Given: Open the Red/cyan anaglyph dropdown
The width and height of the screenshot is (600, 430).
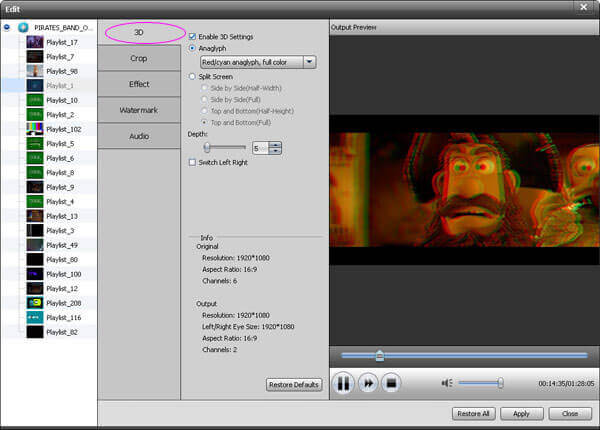Looking at the screenshot, I should tap(310, 62).
